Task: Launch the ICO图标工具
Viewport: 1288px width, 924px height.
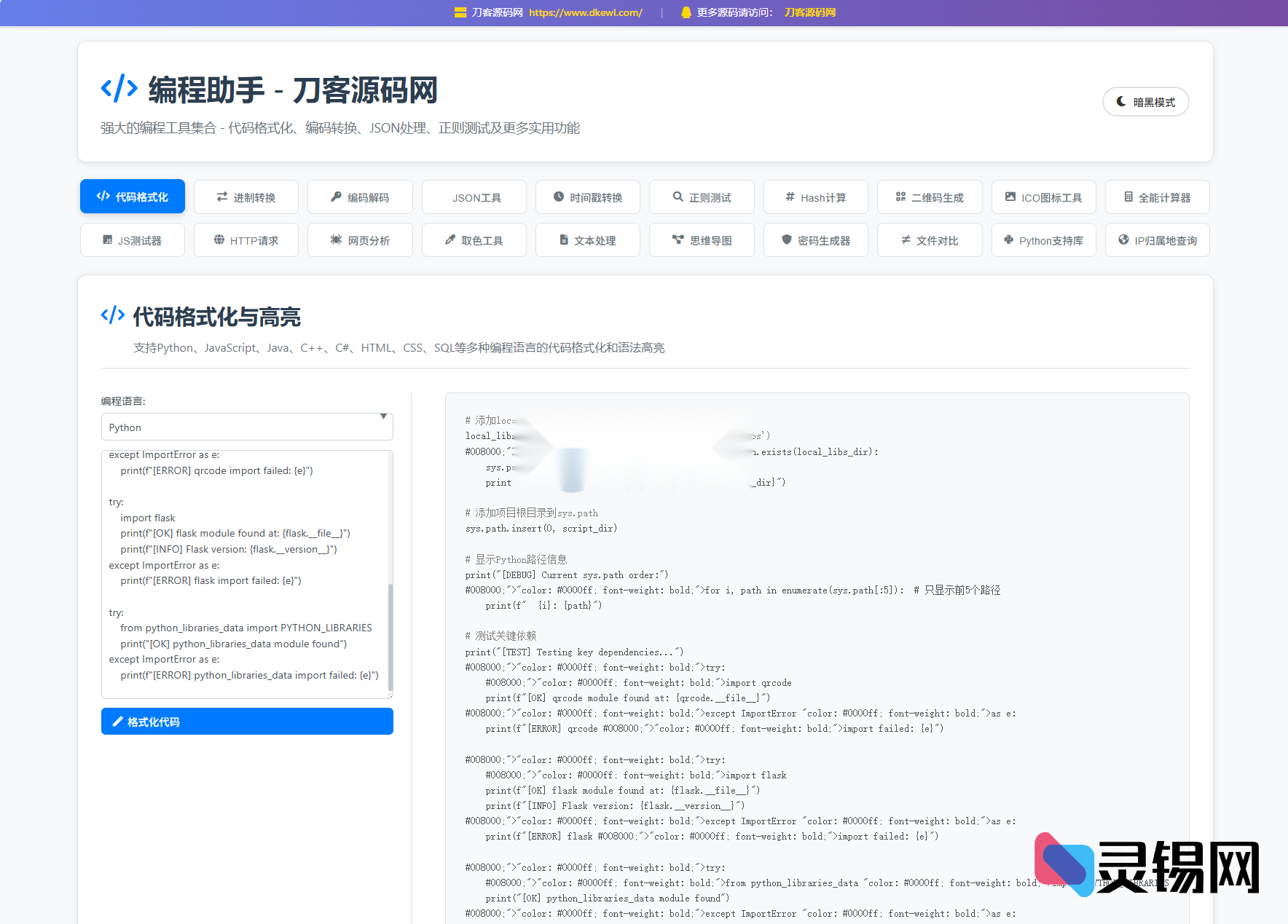Action: pyautogui.click(x=1043, y=197)
